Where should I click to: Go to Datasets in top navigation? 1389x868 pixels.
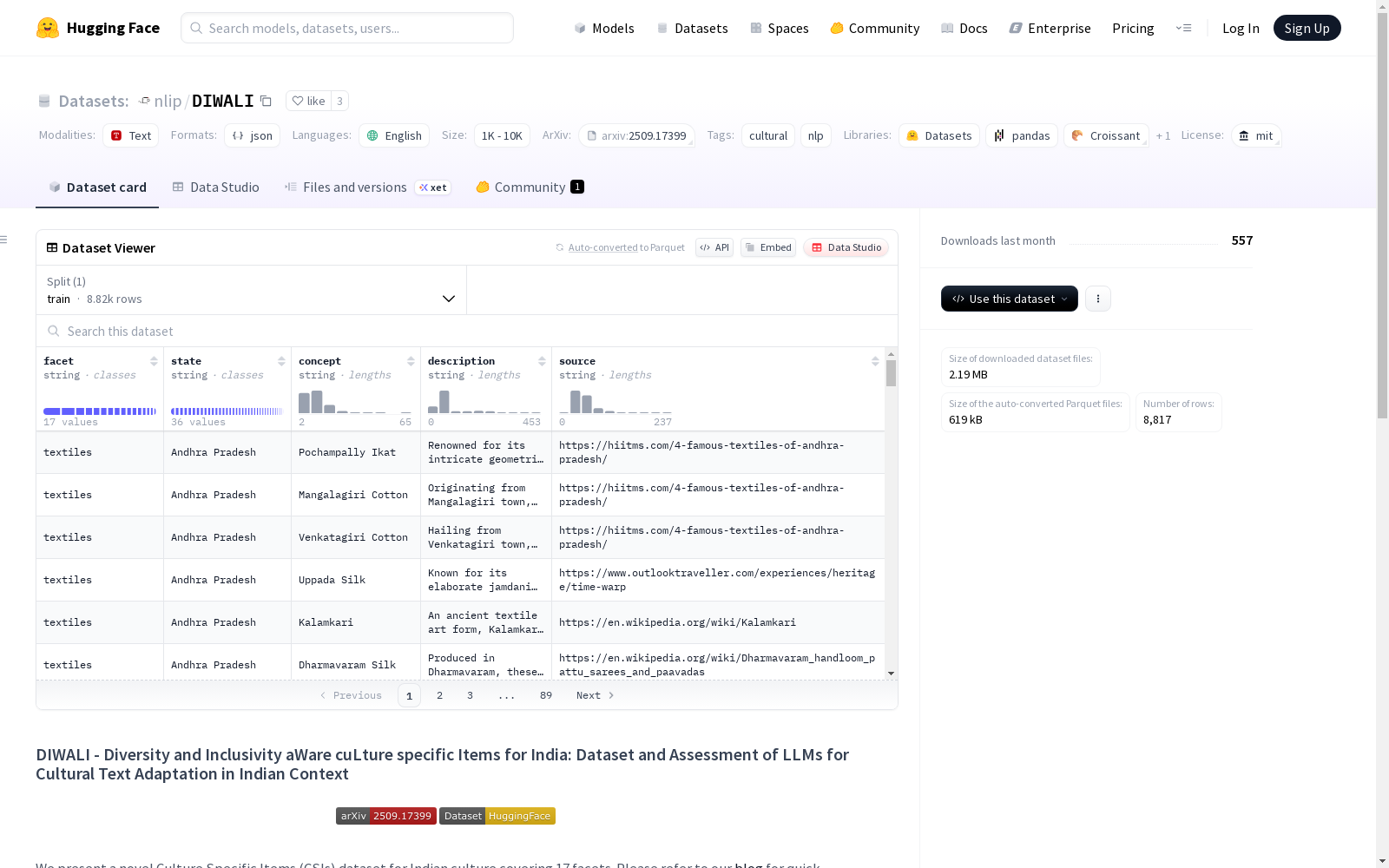point(692,28)
